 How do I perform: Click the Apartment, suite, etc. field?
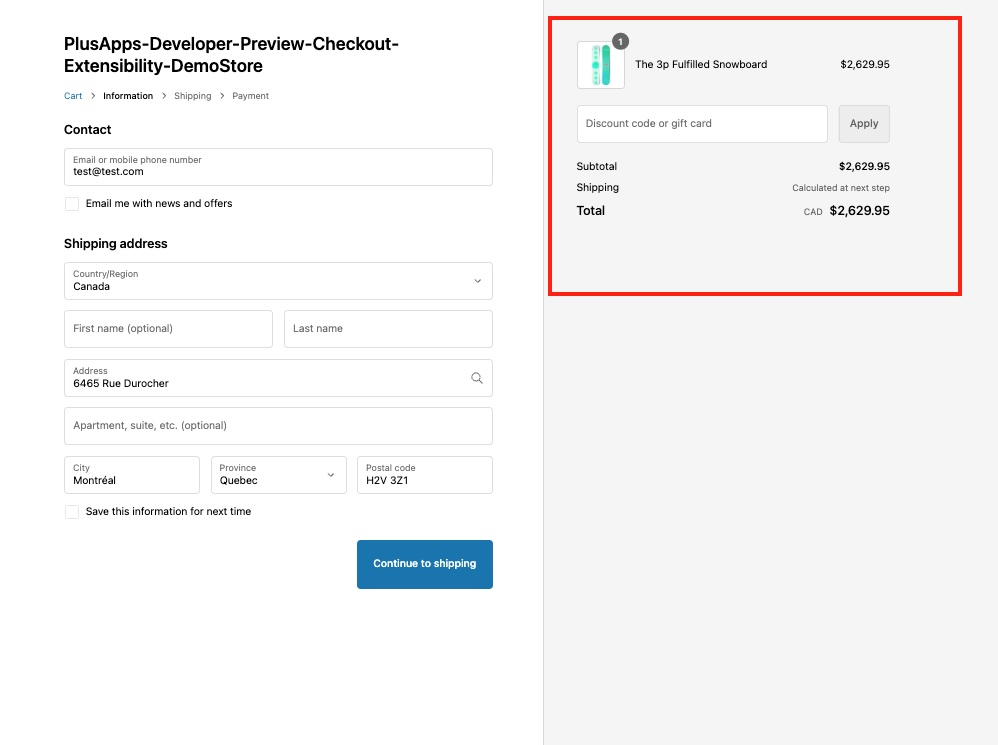278,426
